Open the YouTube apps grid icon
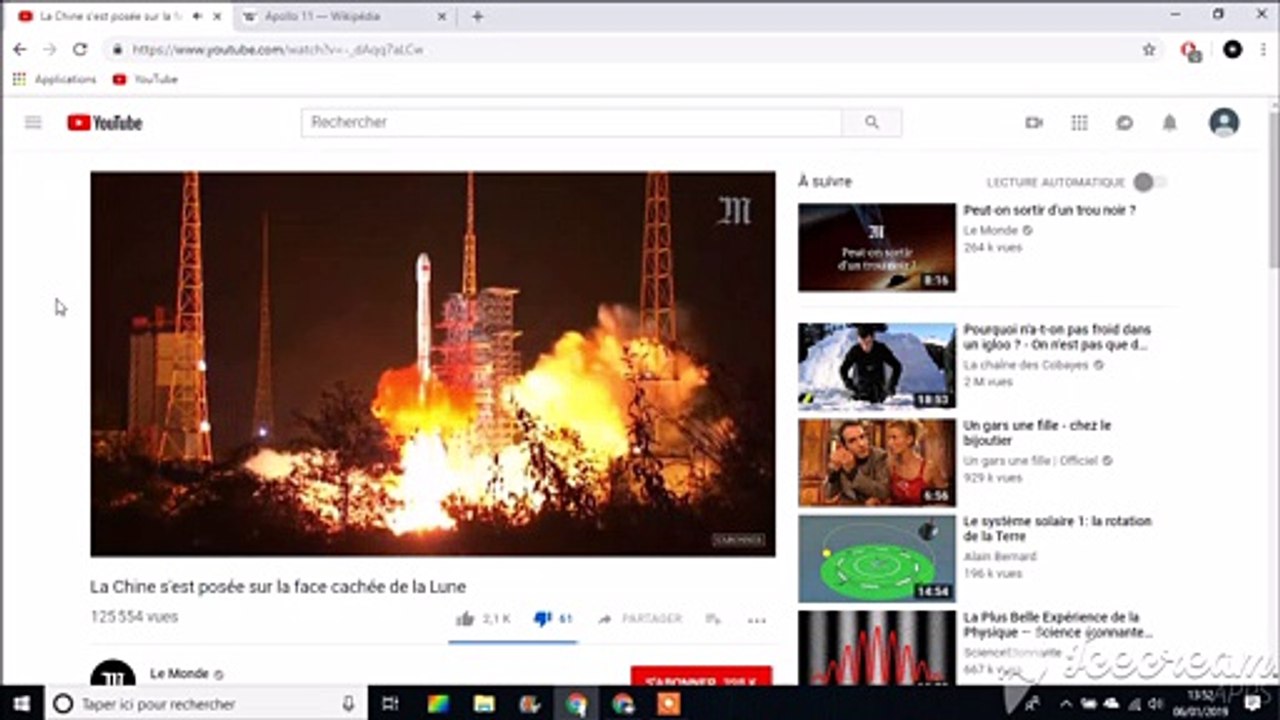 1079,122
